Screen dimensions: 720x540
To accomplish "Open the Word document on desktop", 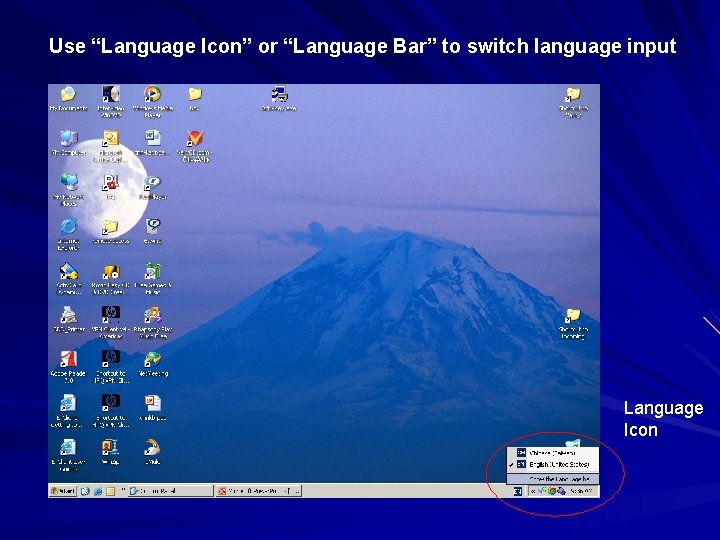I will click(x=152, y=143).
